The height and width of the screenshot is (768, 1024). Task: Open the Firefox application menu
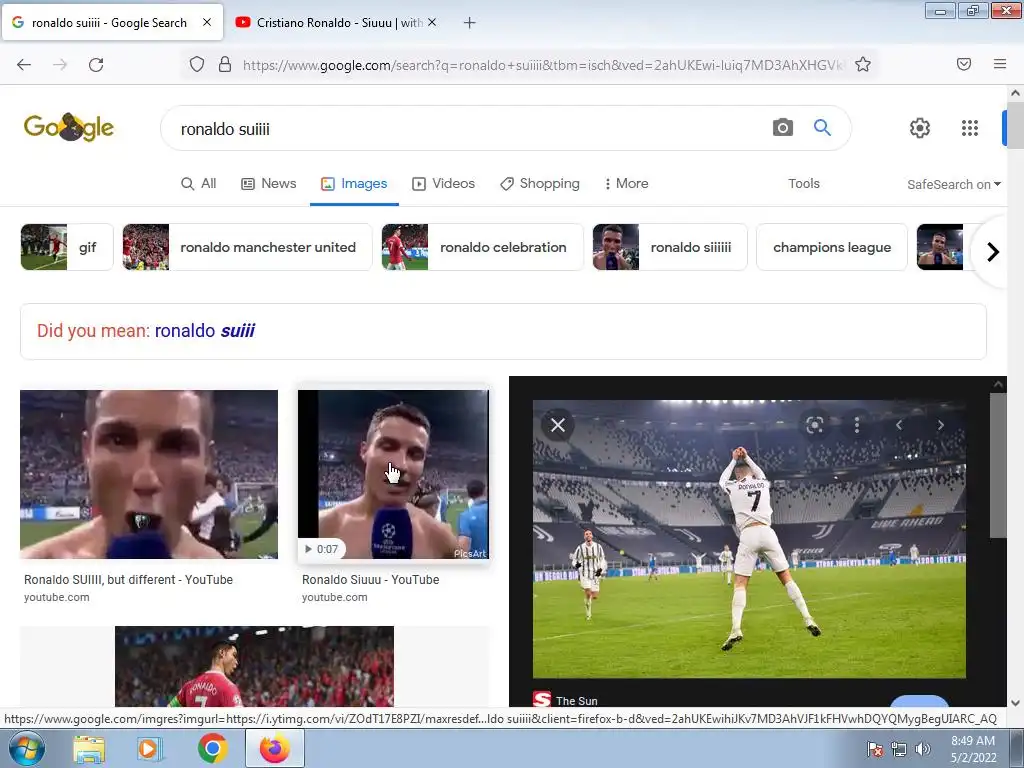point(1000,64)
